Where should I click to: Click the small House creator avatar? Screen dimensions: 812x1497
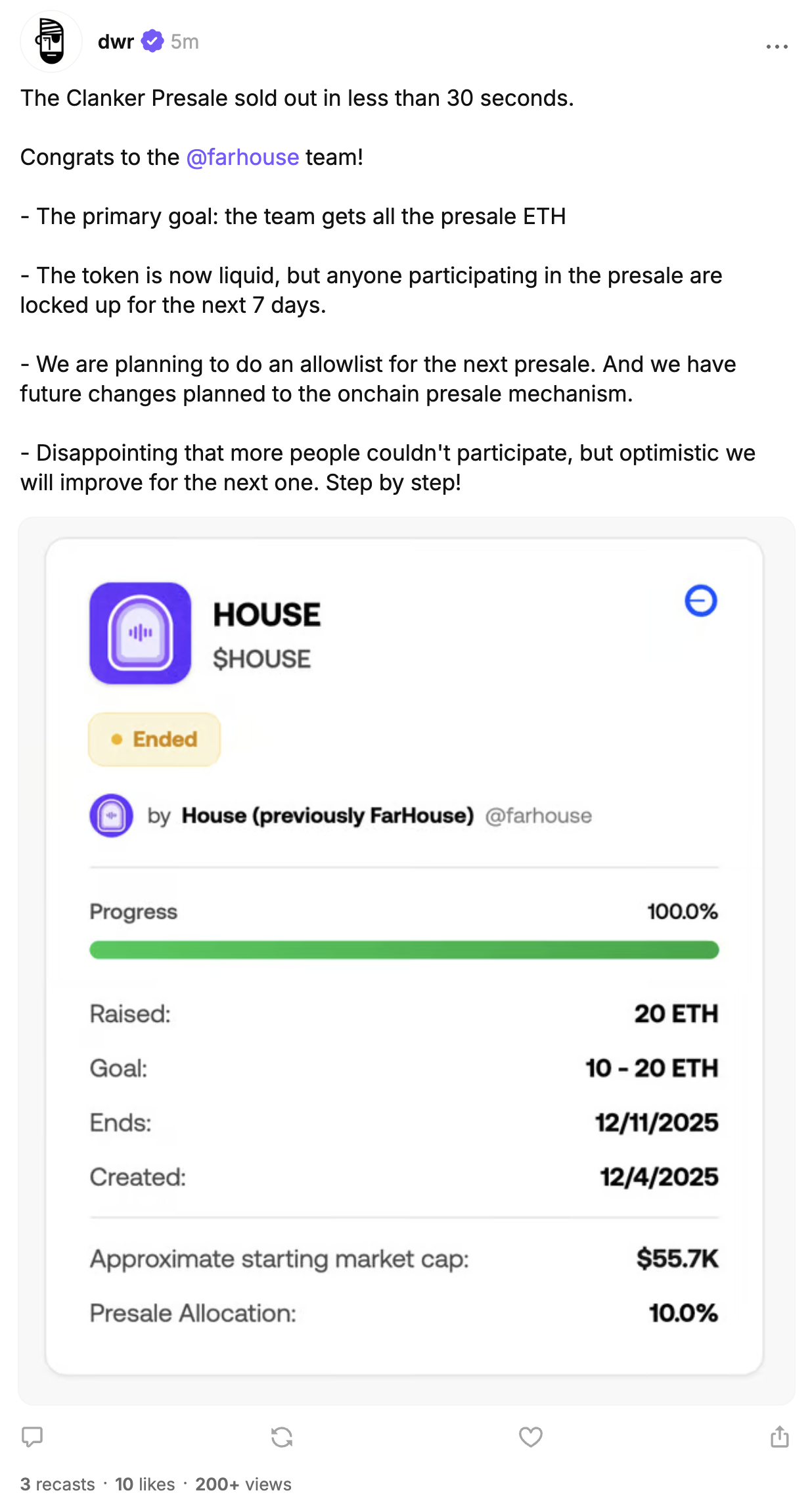pos(111,816)
